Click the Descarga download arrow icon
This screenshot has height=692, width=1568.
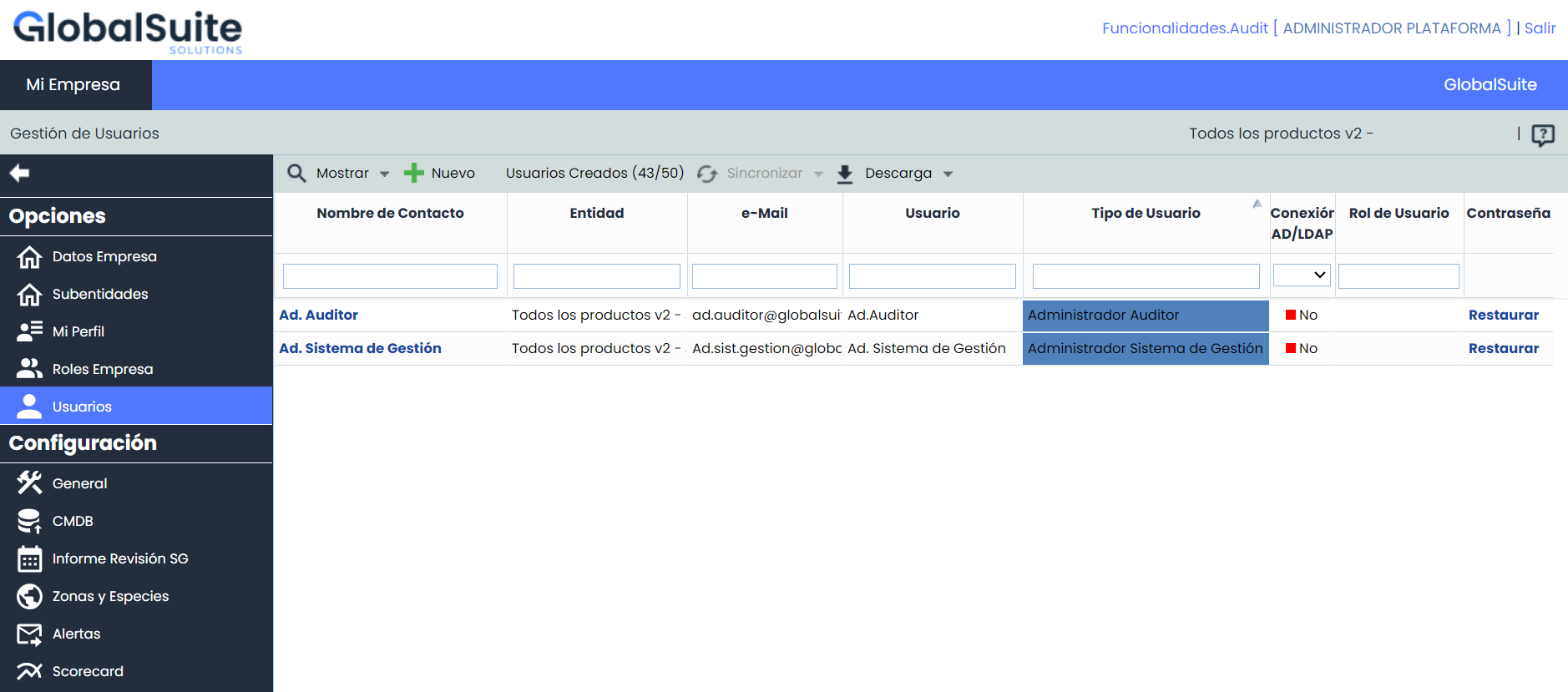pos(845,174)
